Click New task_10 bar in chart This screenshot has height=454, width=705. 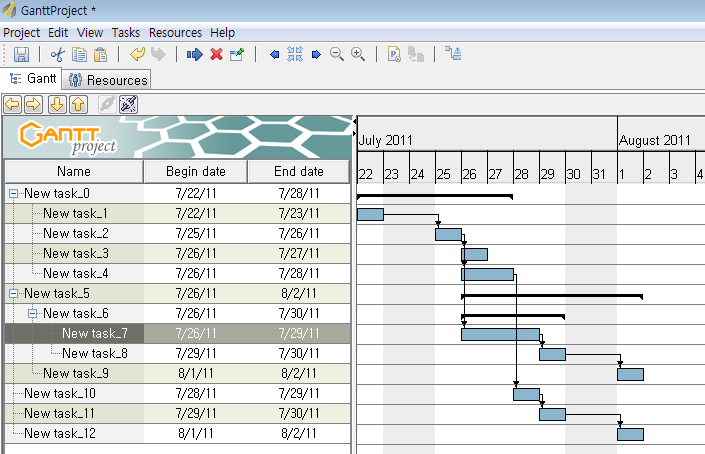[x=527, y=394]
